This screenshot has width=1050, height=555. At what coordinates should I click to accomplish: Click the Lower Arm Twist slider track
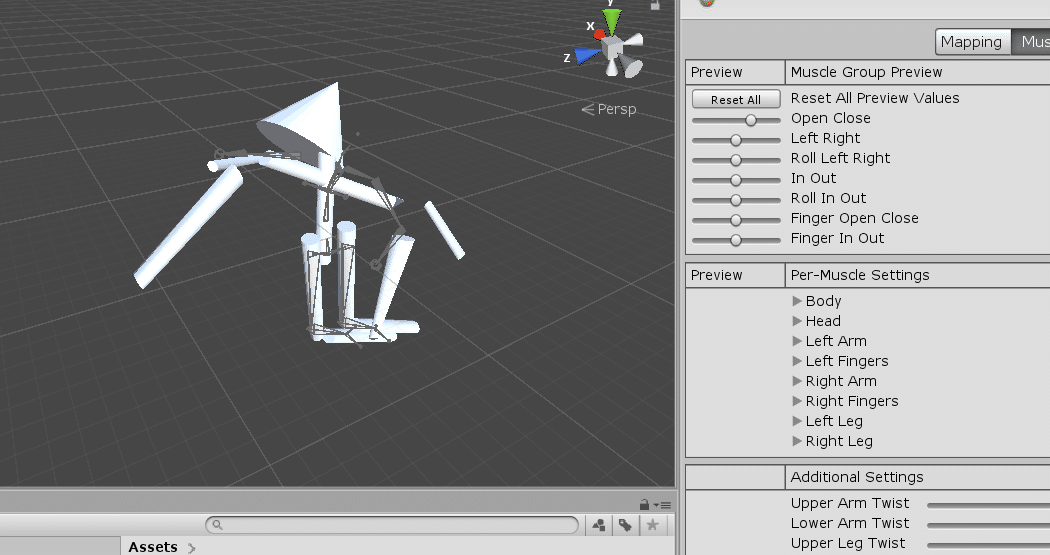[988, 525]
